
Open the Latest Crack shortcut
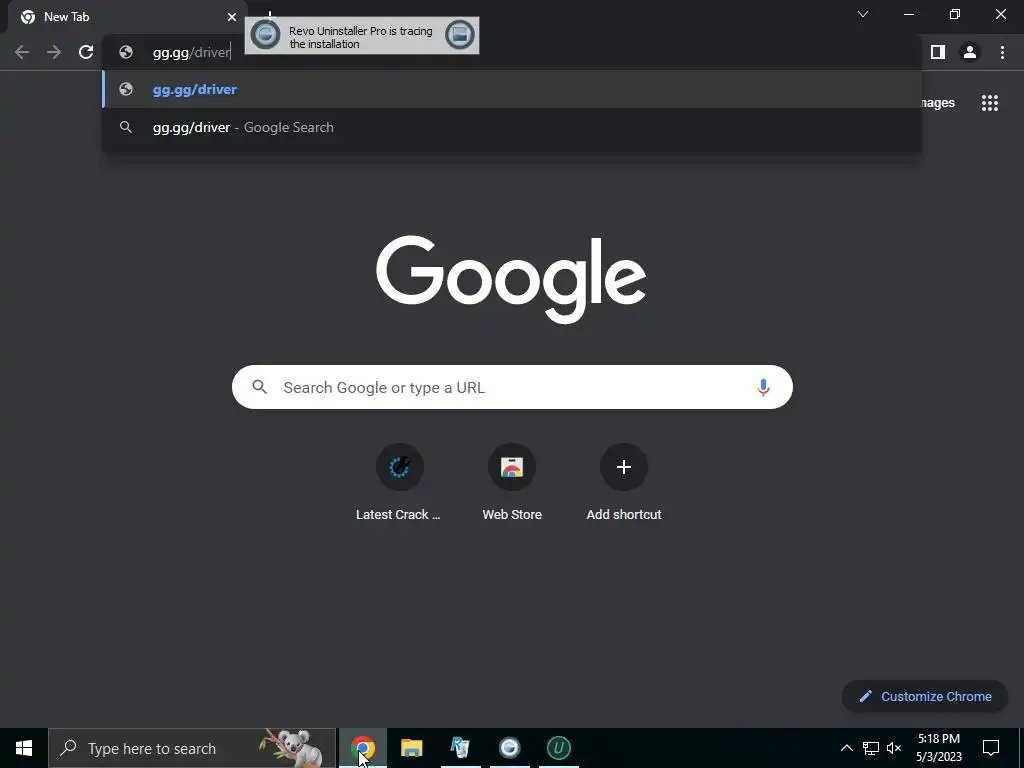tap(399, 483)
